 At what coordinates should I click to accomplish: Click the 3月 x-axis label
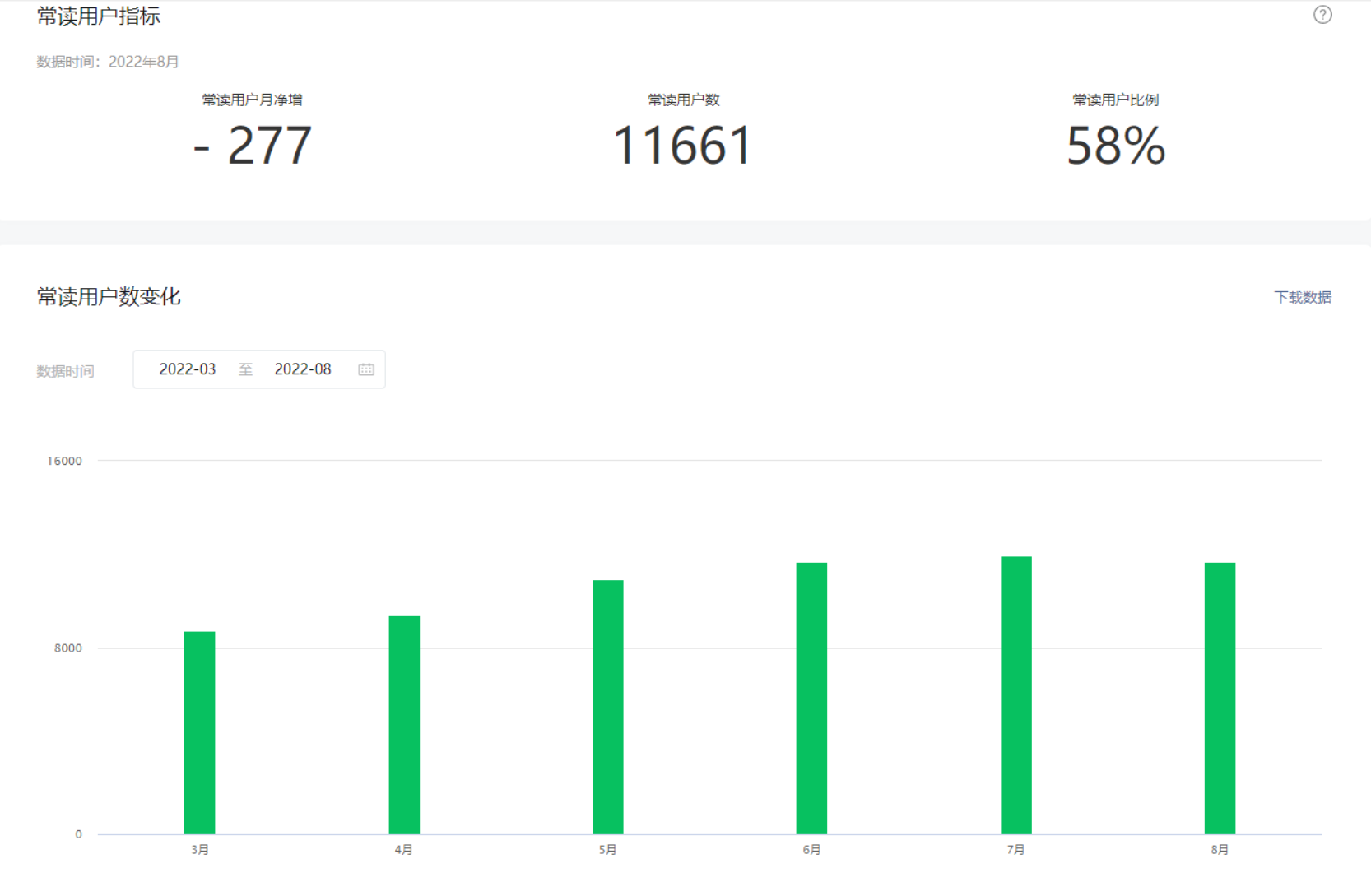(200, 850)
